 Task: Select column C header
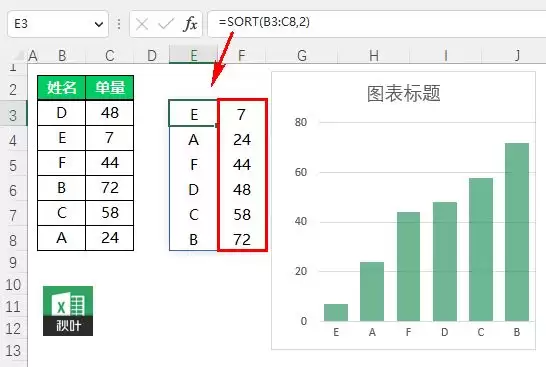click(x=110, y=55)
